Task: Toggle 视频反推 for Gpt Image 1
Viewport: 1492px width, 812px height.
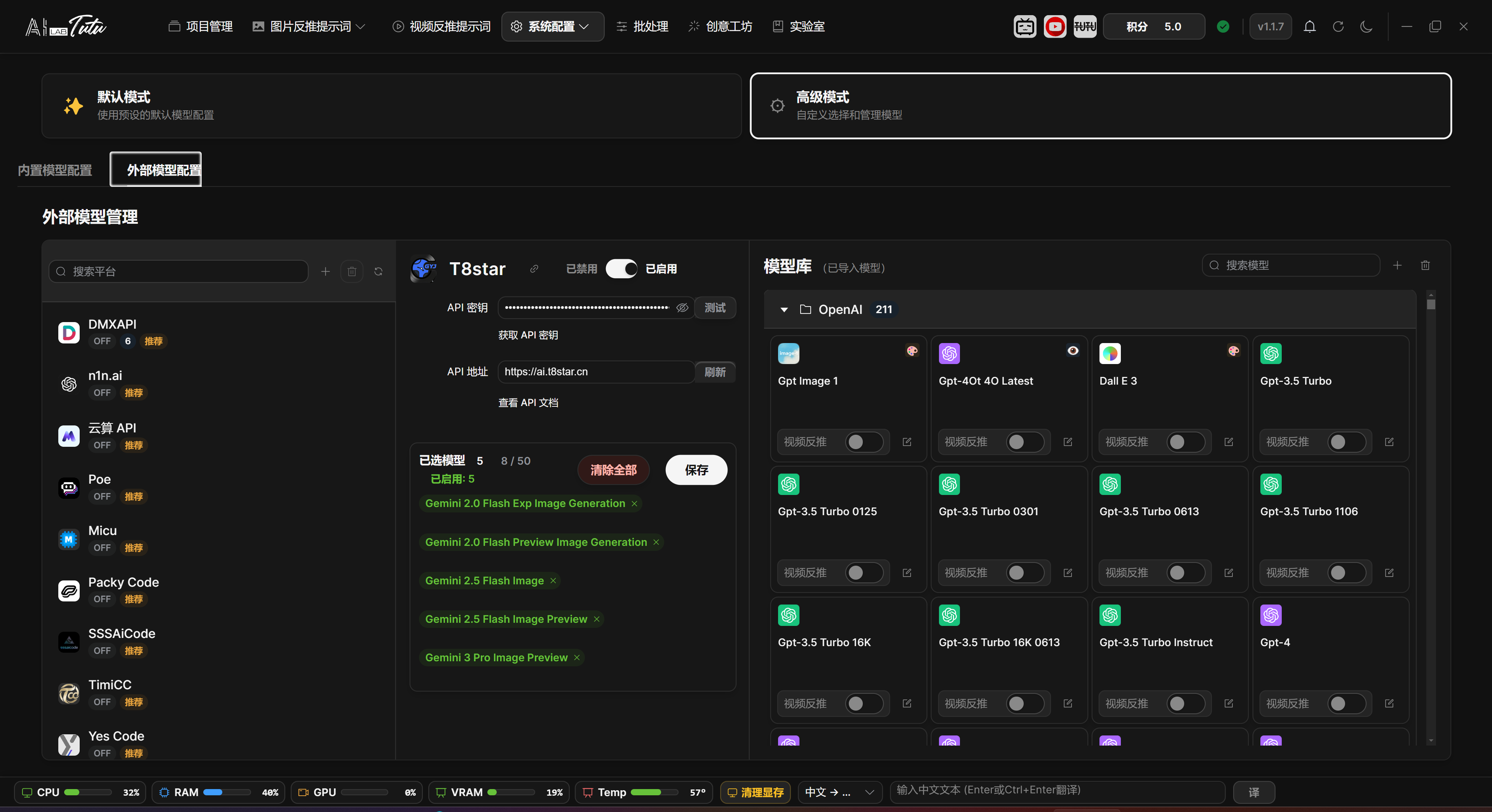Action: [x=864, y=442]
